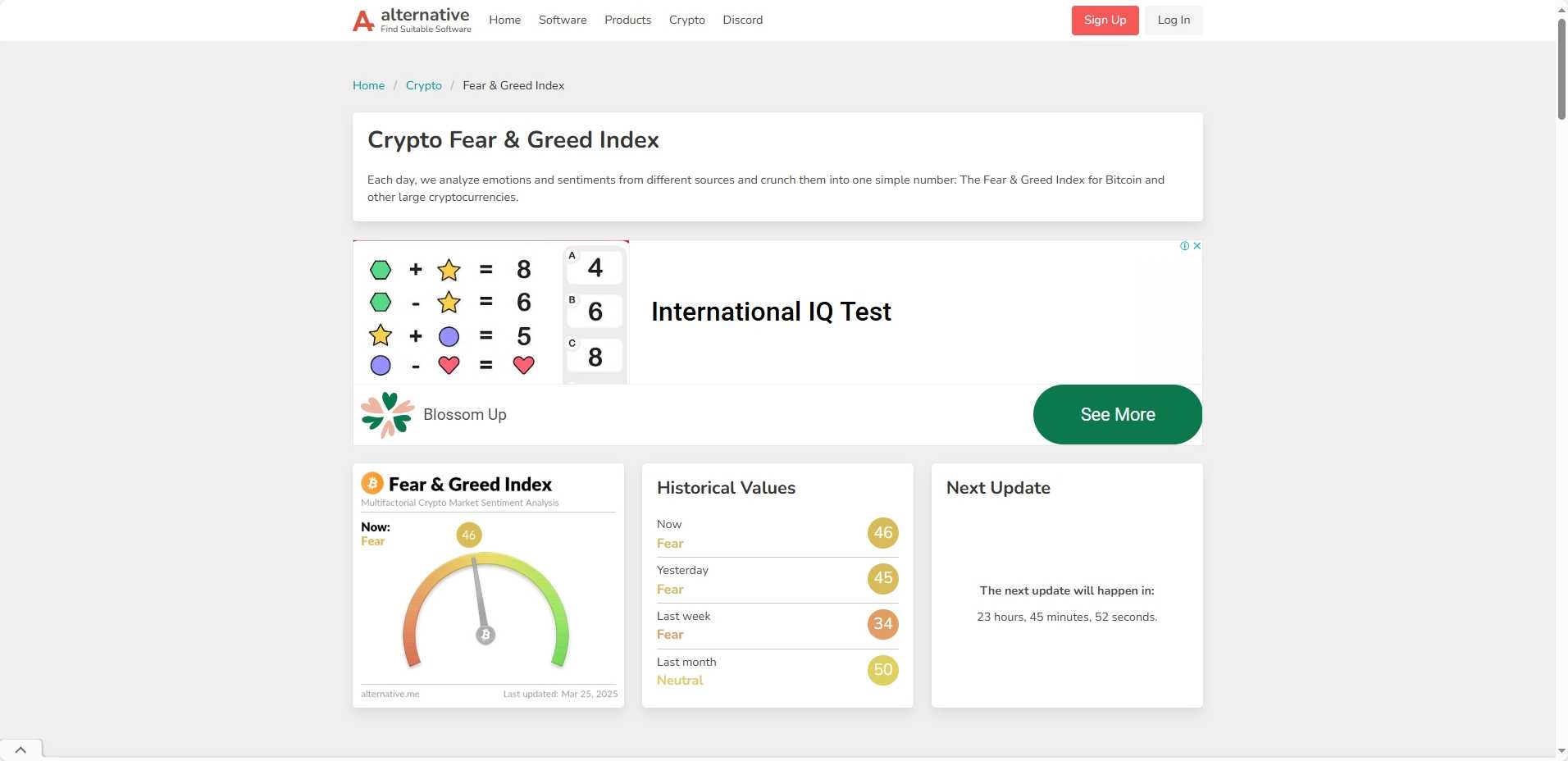Click the Log In button
This screenshot has height=761, width=1568.
click(1174, 21)
